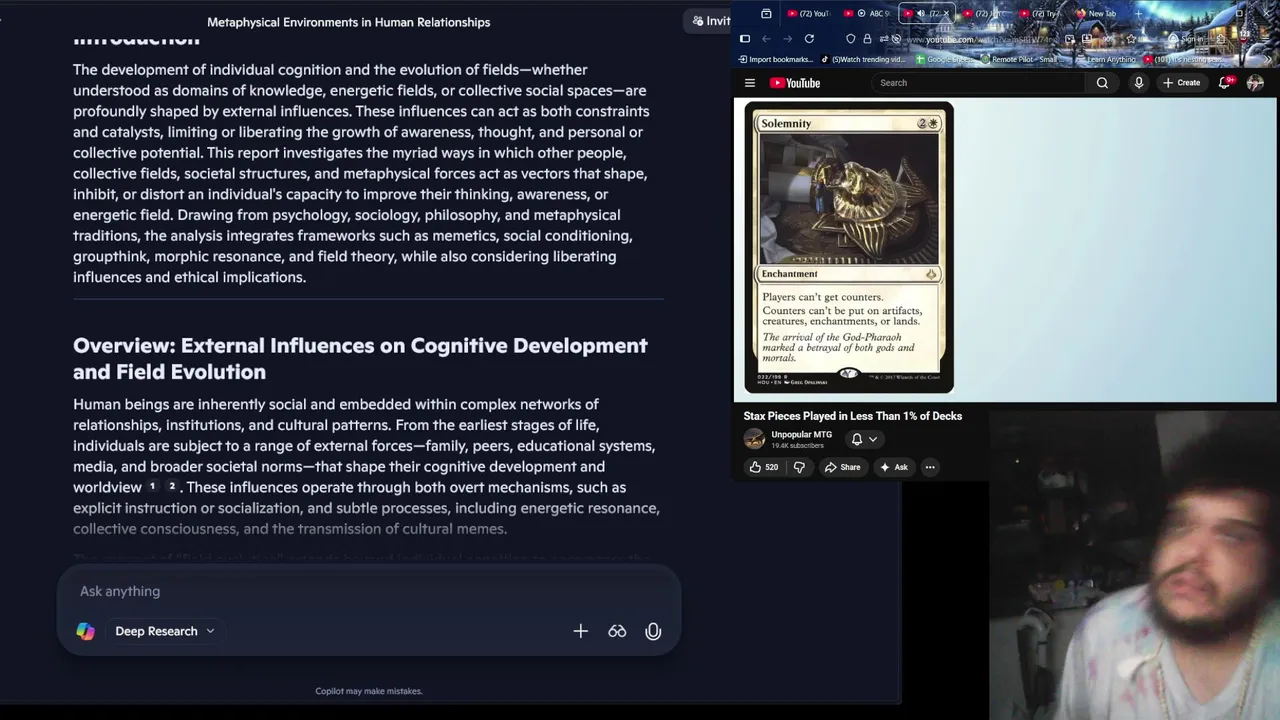Open Import bookmarks bookmark item
Screen dimensions: 1280x720
pyautogui.click(x=777, y=59)
